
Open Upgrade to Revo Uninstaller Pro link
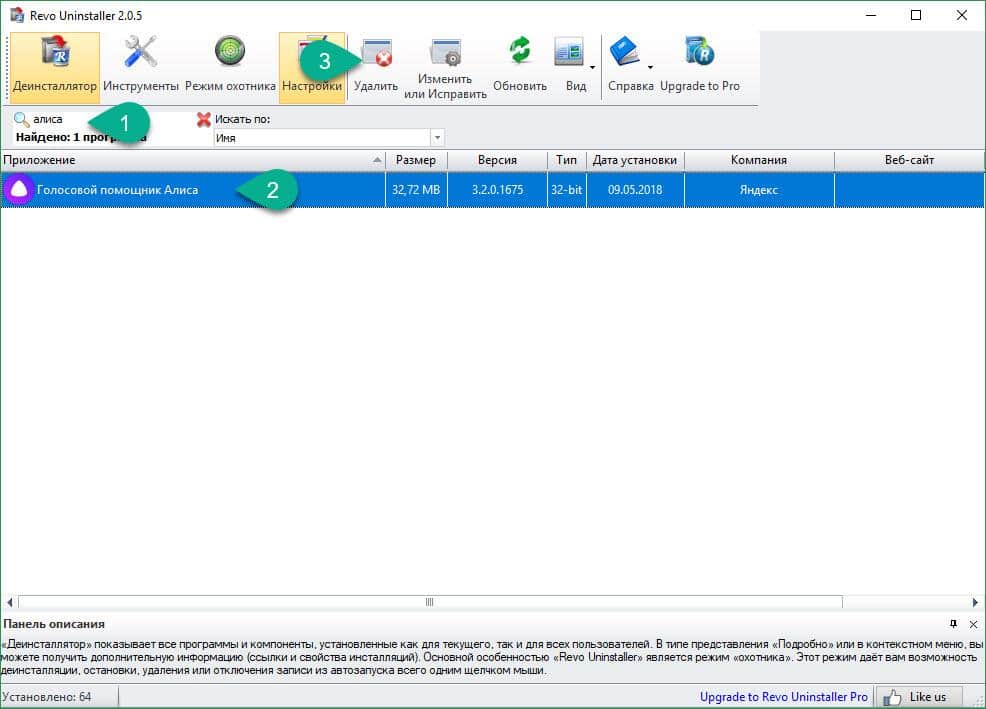tap(783, 696)
